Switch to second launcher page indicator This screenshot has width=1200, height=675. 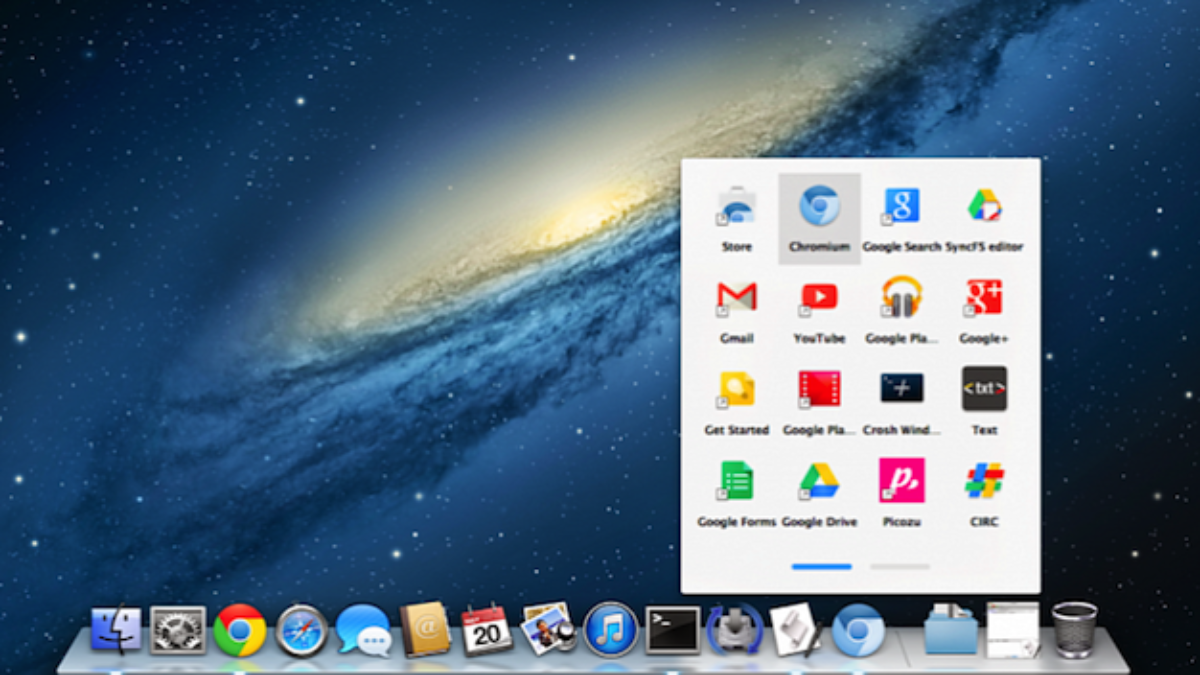click(x=900, y=567)
